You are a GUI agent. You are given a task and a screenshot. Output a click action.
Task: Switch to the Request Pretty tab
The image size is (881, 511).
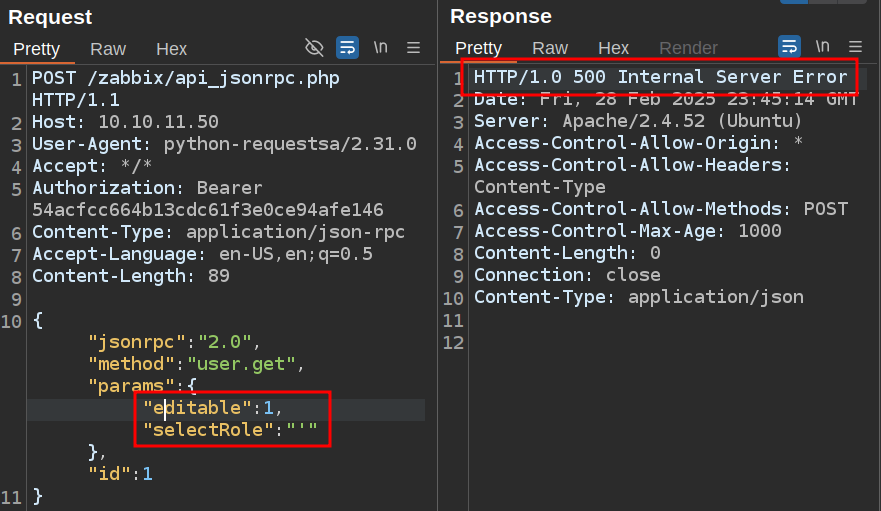[x=36, y=48]
